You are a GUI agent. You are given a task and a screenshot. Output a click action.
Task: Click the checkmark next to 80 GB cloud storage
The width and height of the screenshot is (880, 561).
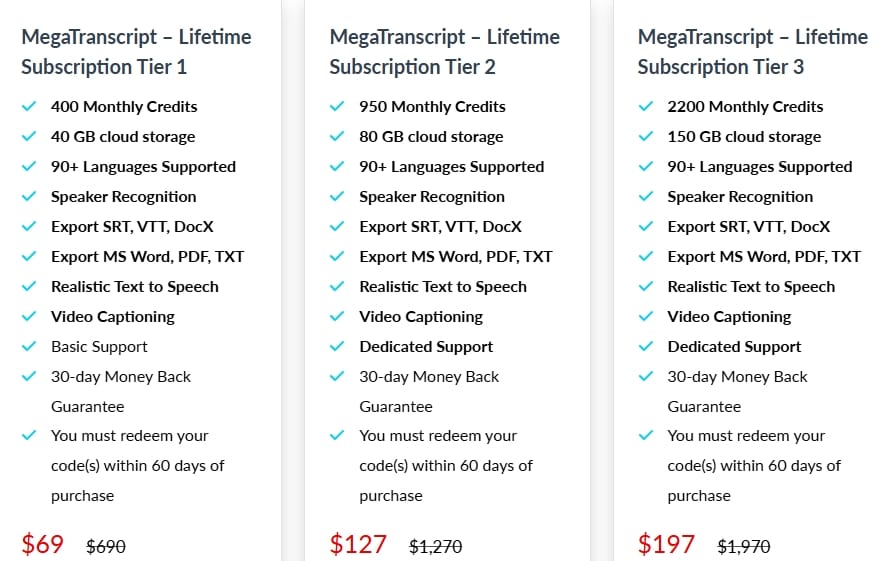click(336, 137)
